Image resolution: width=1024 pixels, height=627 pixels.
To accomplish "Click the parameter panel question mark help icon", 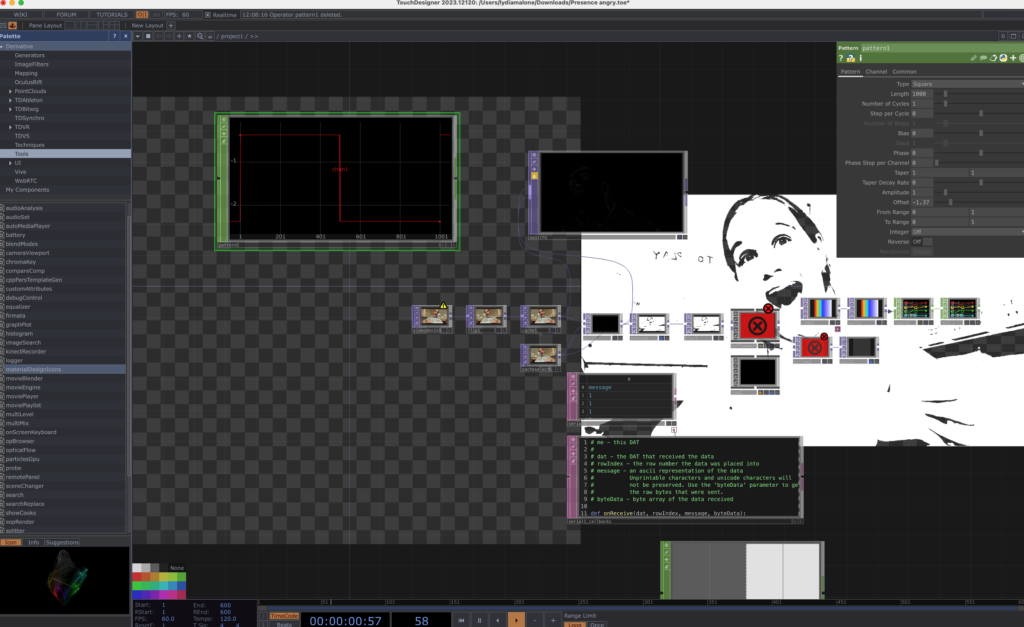I will 842,58.
